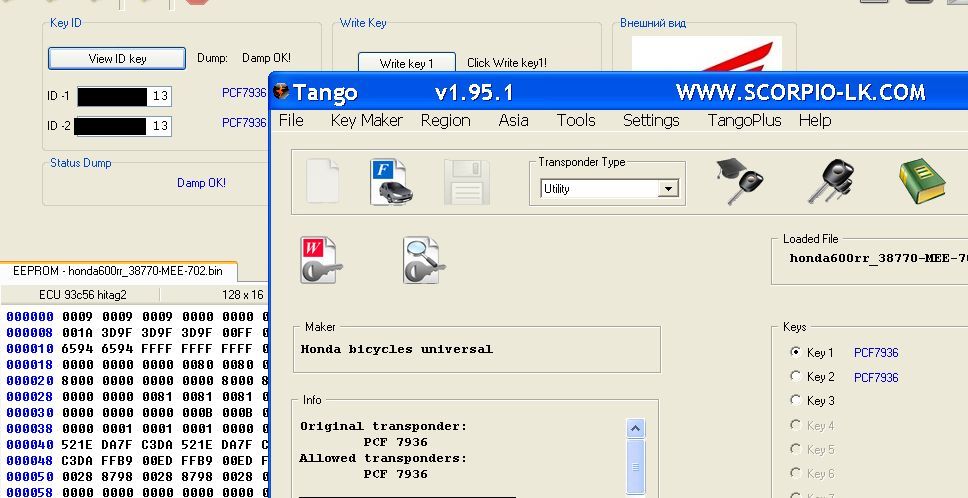Viewport: 968px width, 498px height.
Task: Open the Tools menu
Action: click(x=575, y=120)
